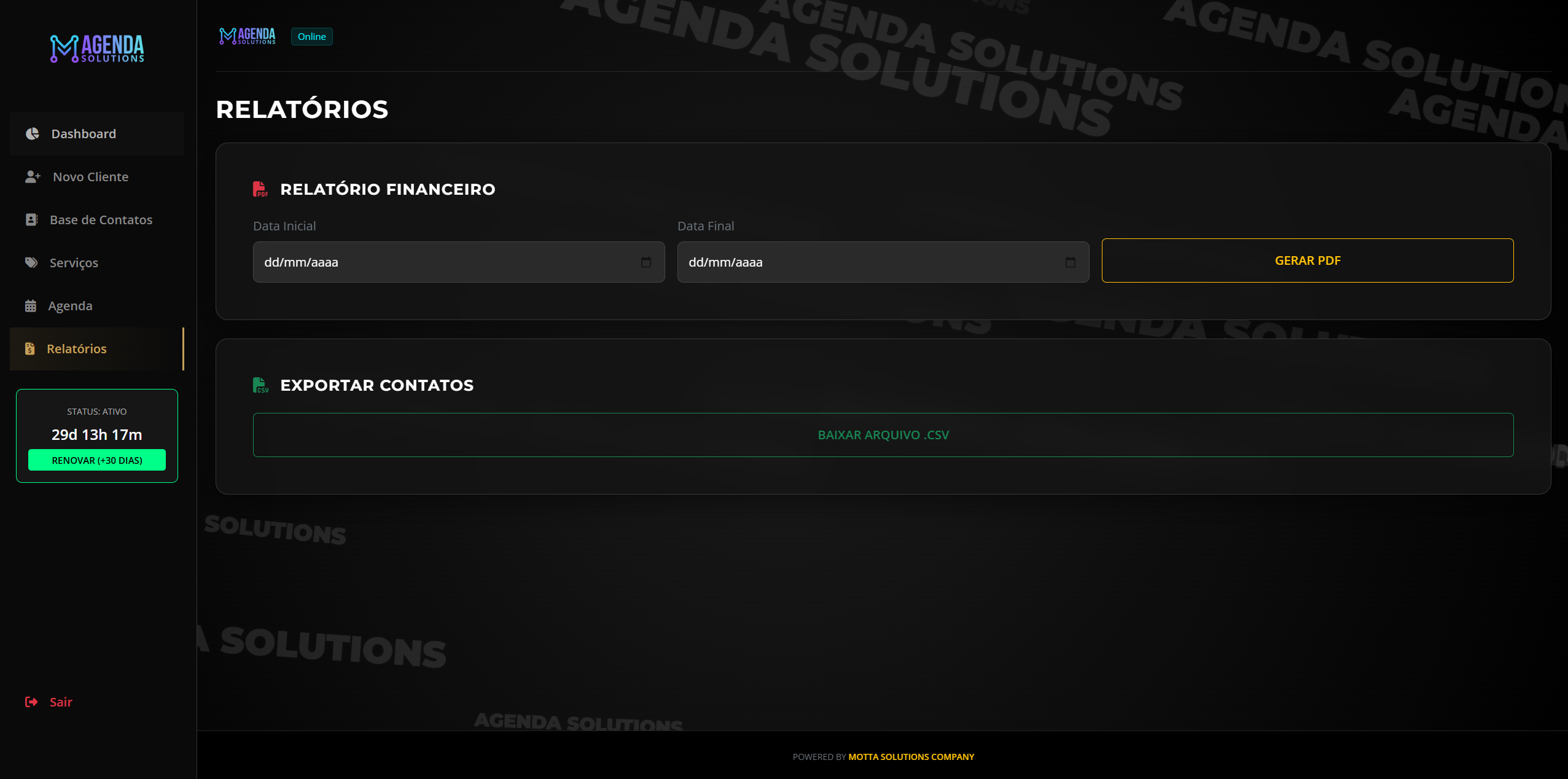This screenshot has width=1568, height=779.
Task: Click the Agenda calendar icon in sidebar
Action: point(31,306)
